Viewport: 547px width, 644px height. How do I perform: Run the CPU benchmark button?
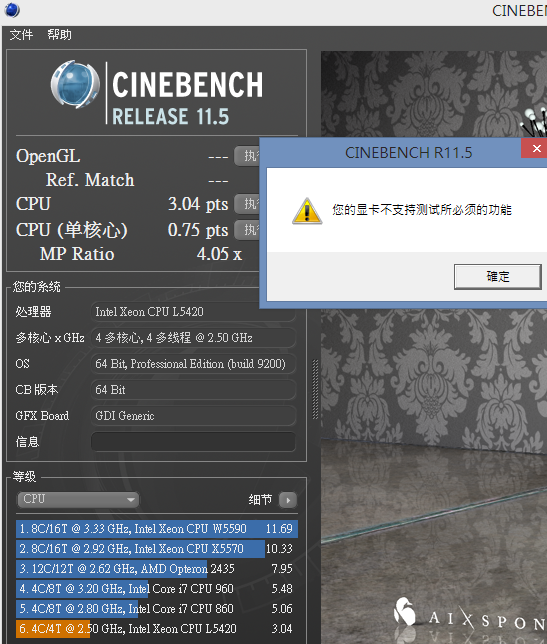tap(247, 204)
